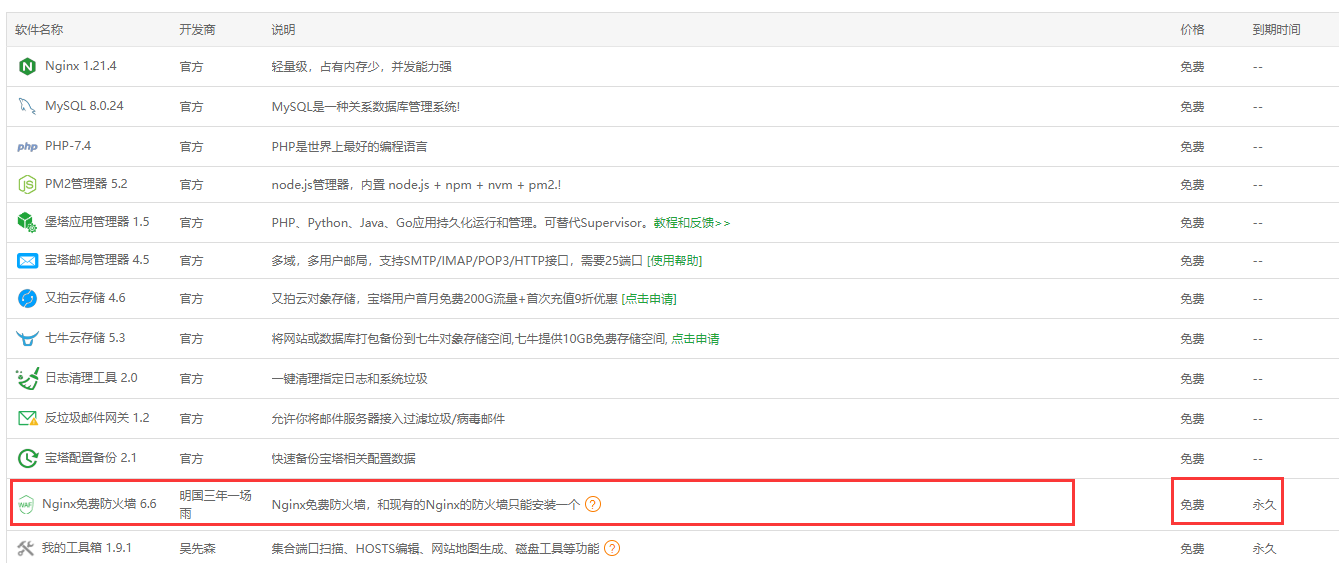Click the 堡塔应用管理器 green cube icon
The height and width of the screenshot is (563, 1339).
27,222
